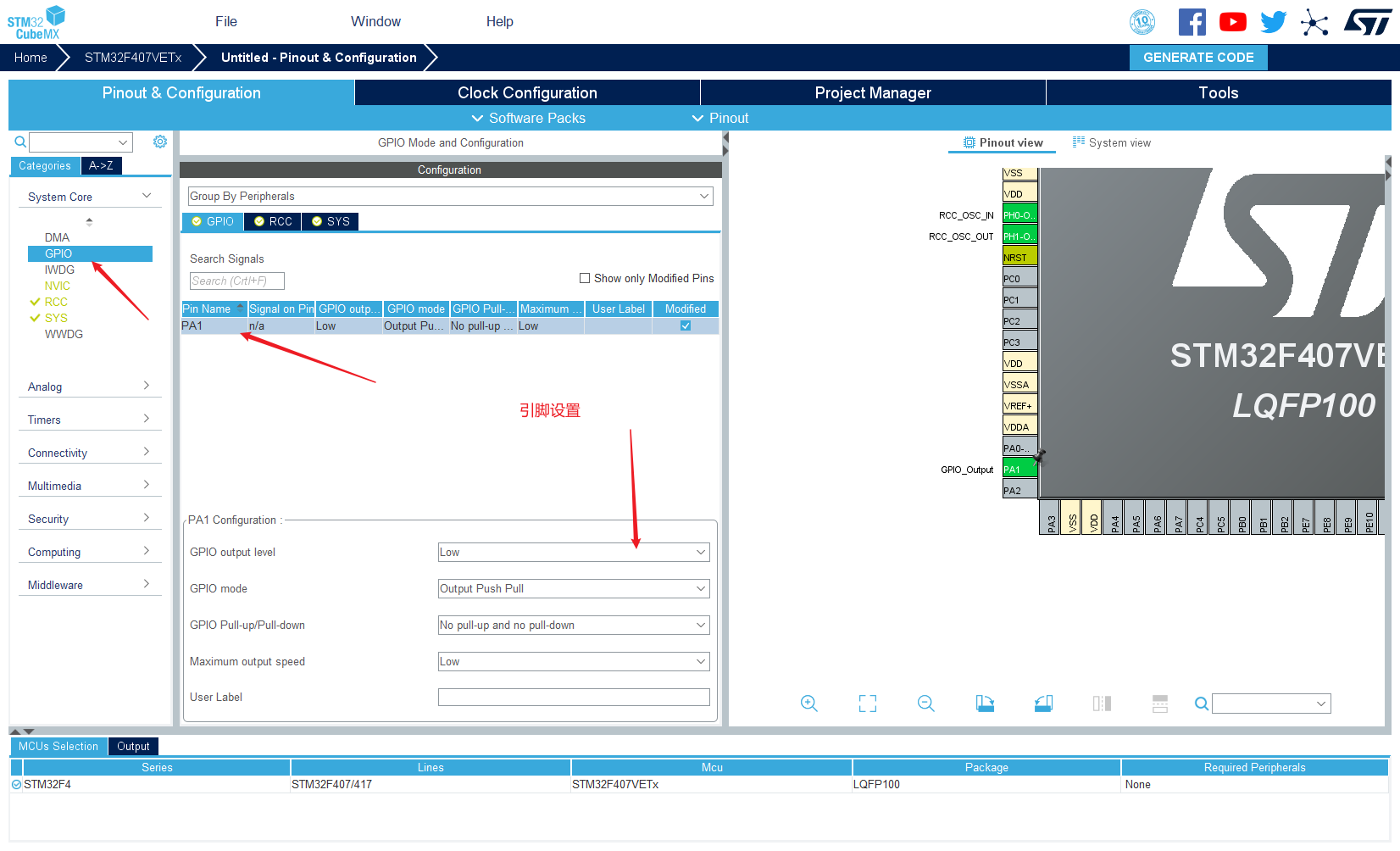Zoom in on the pinout view

(808, 704)
